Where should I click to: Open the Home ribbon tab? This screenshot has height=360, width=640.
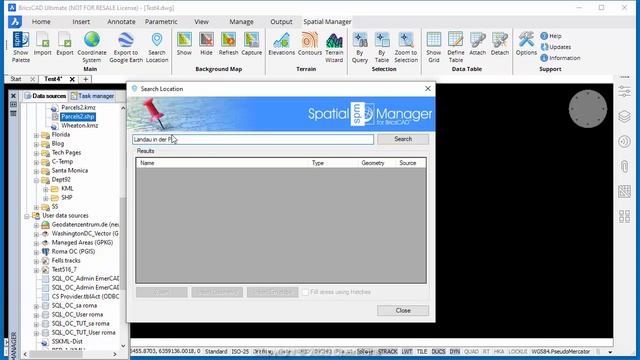click(x=41, y=22)
